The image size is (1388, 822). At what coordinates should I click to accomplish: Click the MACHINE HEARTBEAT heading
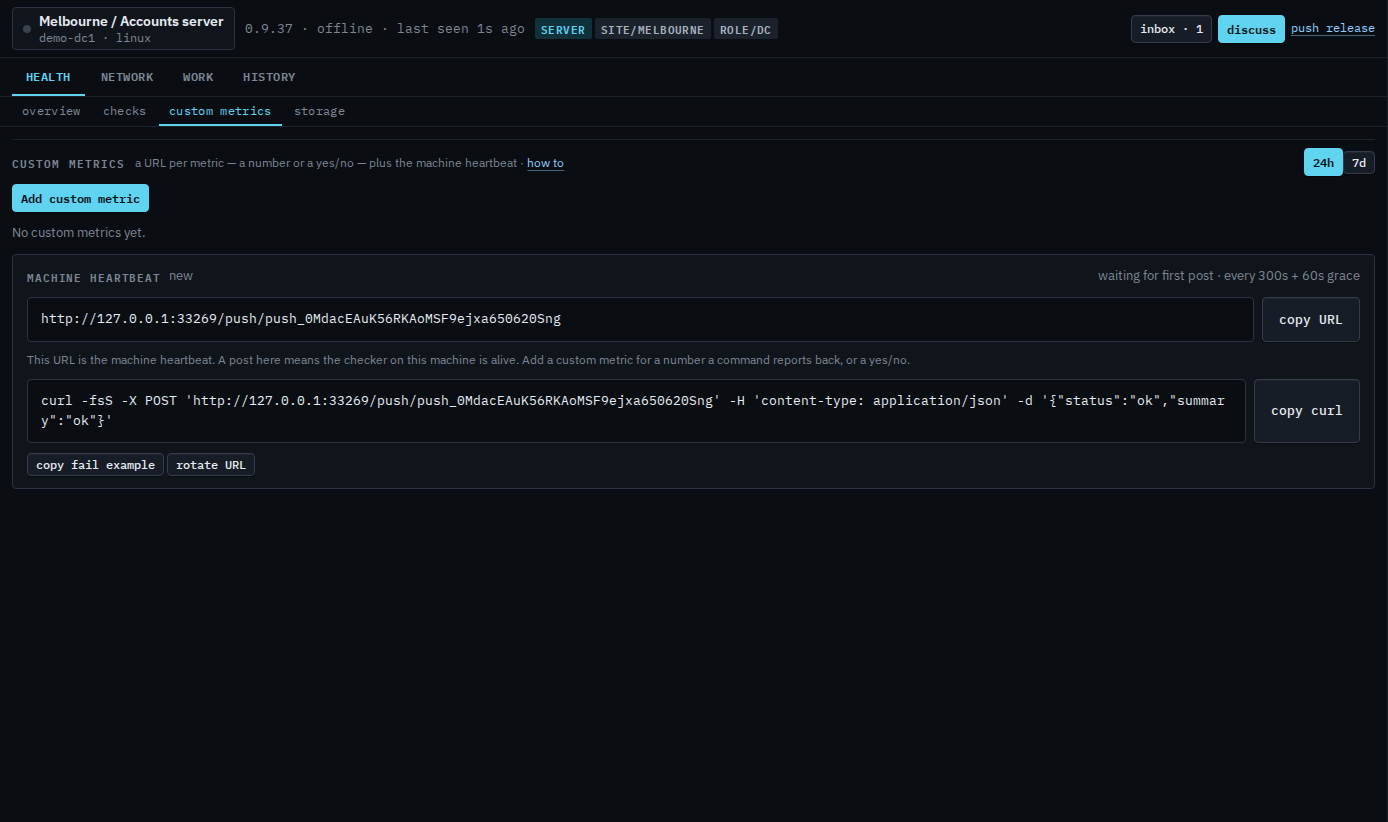[x=93, y=278]
